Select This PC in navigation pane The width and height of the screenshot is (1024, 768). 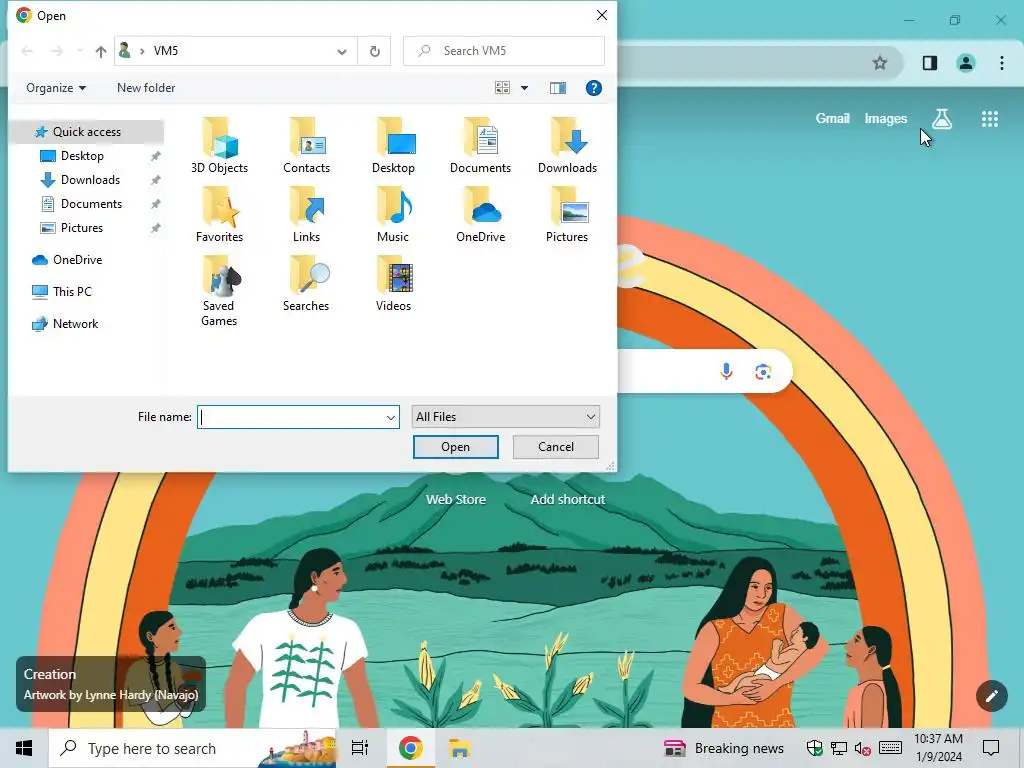(72, 292)
